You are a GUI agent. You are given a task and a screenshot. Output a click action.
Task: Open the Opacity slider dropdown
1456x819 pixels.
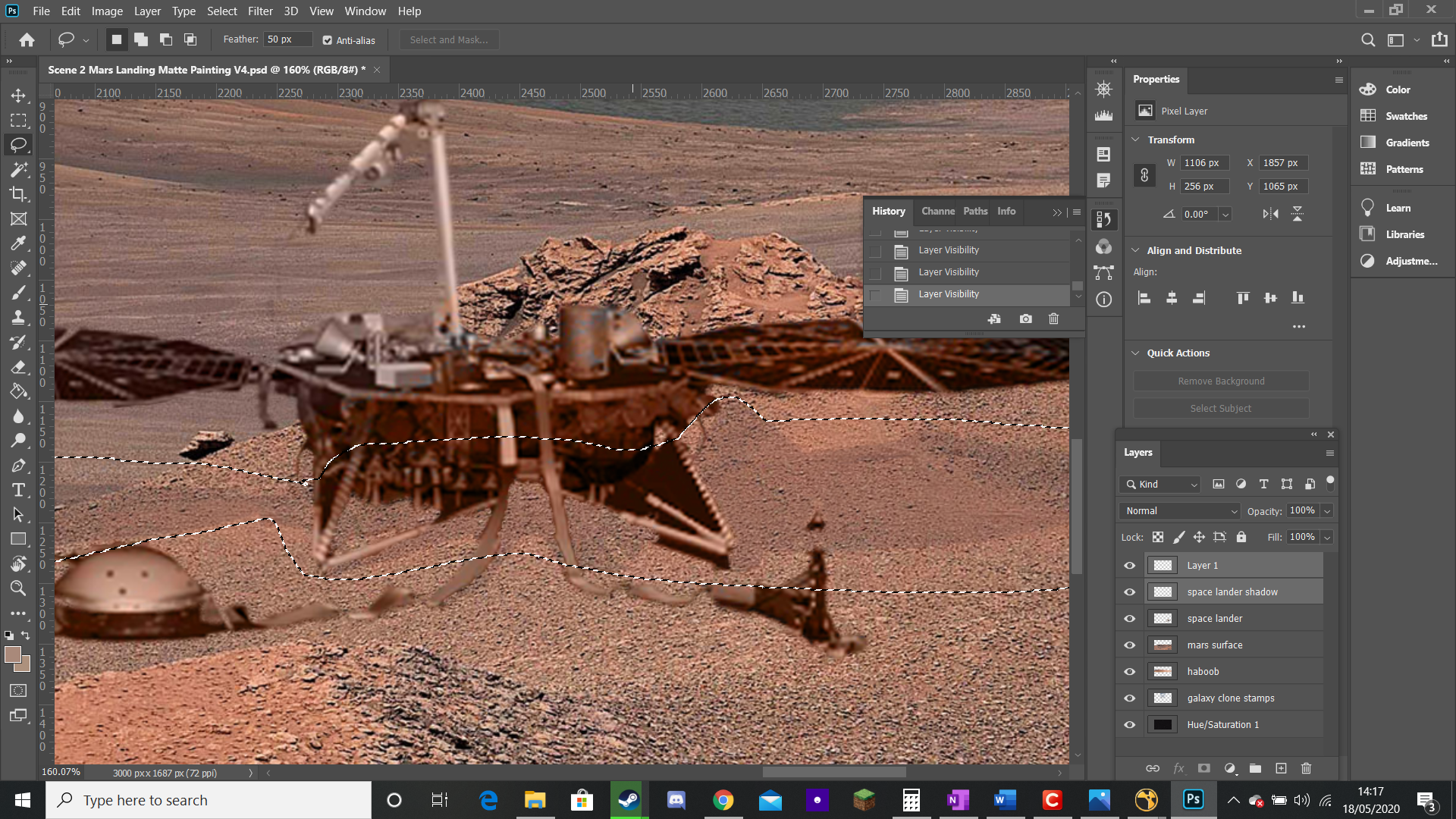[1327, 511]
